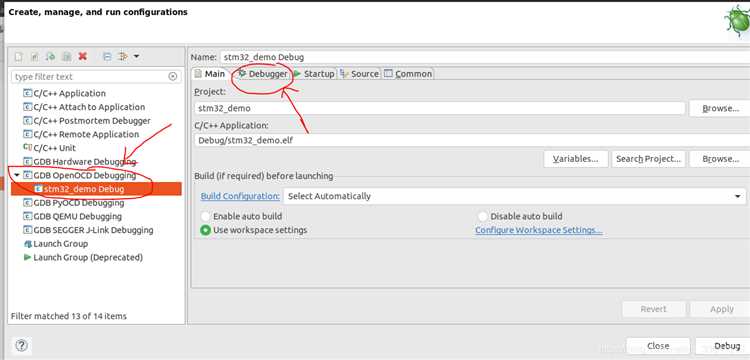Launch with the Debug button
This screenshot has height=360, width=750.
(724, 346)
